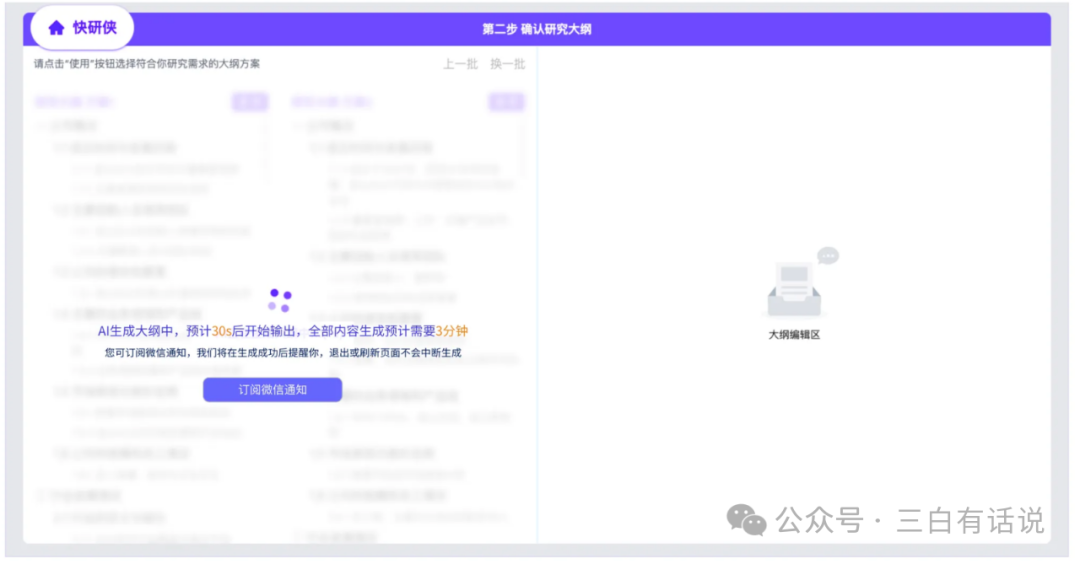Image resolution: width=1080 pixels, height=564 pixels.
Task: Click the instruction text 请点击“使用”按钮
Action: (x=147, y=64)
